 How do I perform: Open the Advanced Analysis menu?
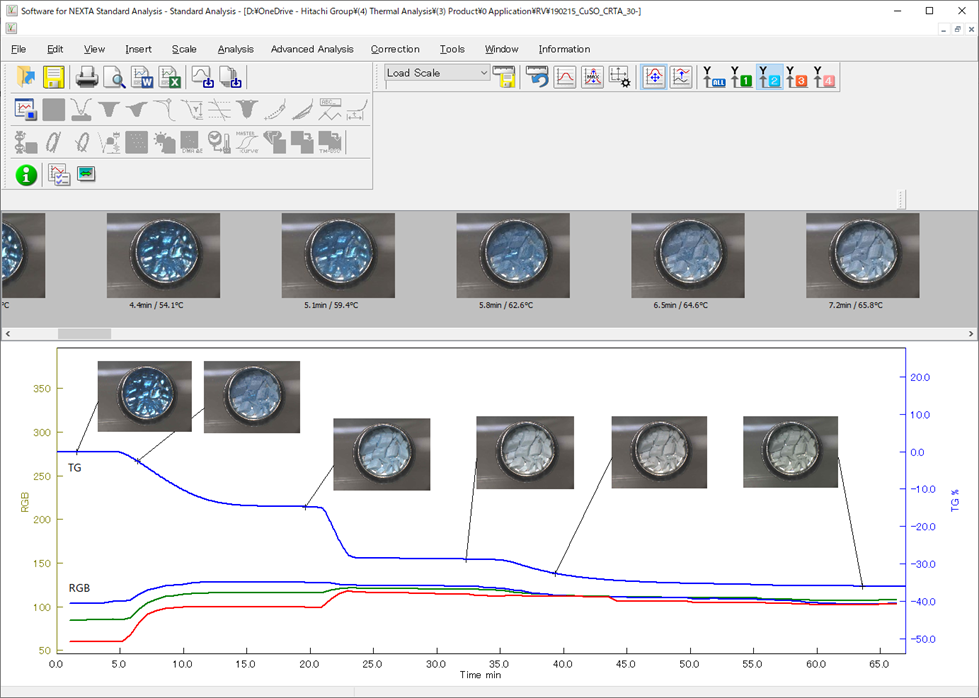coord(311,49)
